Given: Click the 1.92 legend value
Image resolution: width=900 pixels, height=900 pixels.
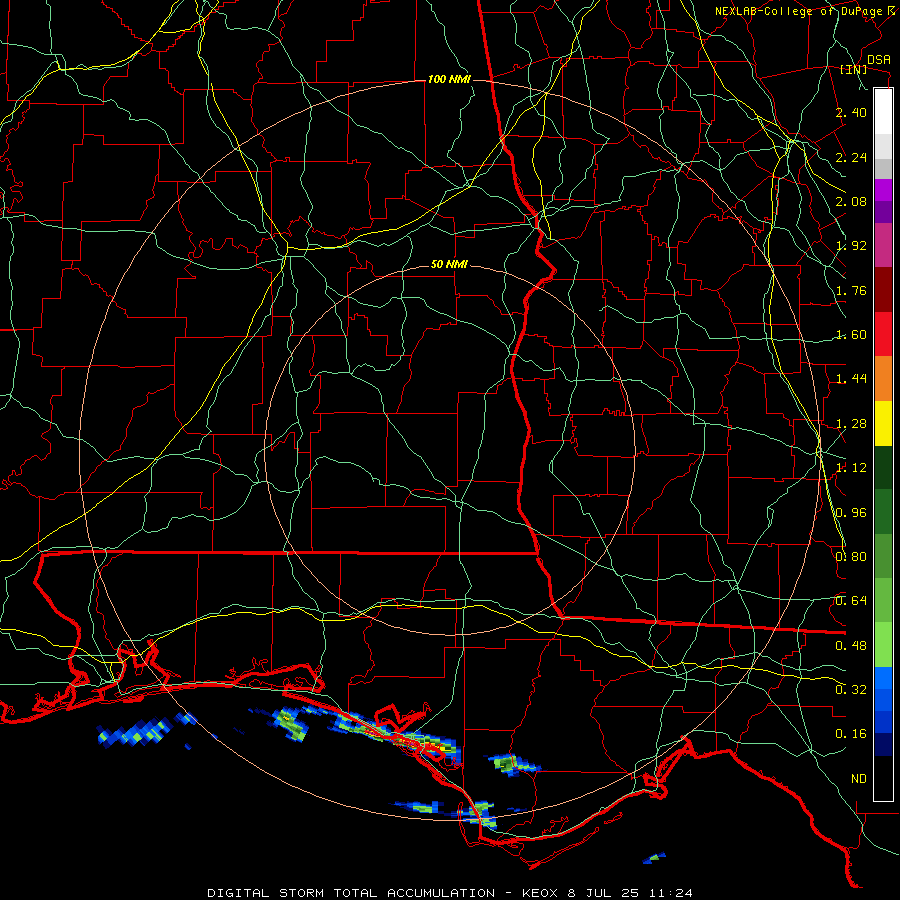Looking at the screenshot, I should pos(851,246).
